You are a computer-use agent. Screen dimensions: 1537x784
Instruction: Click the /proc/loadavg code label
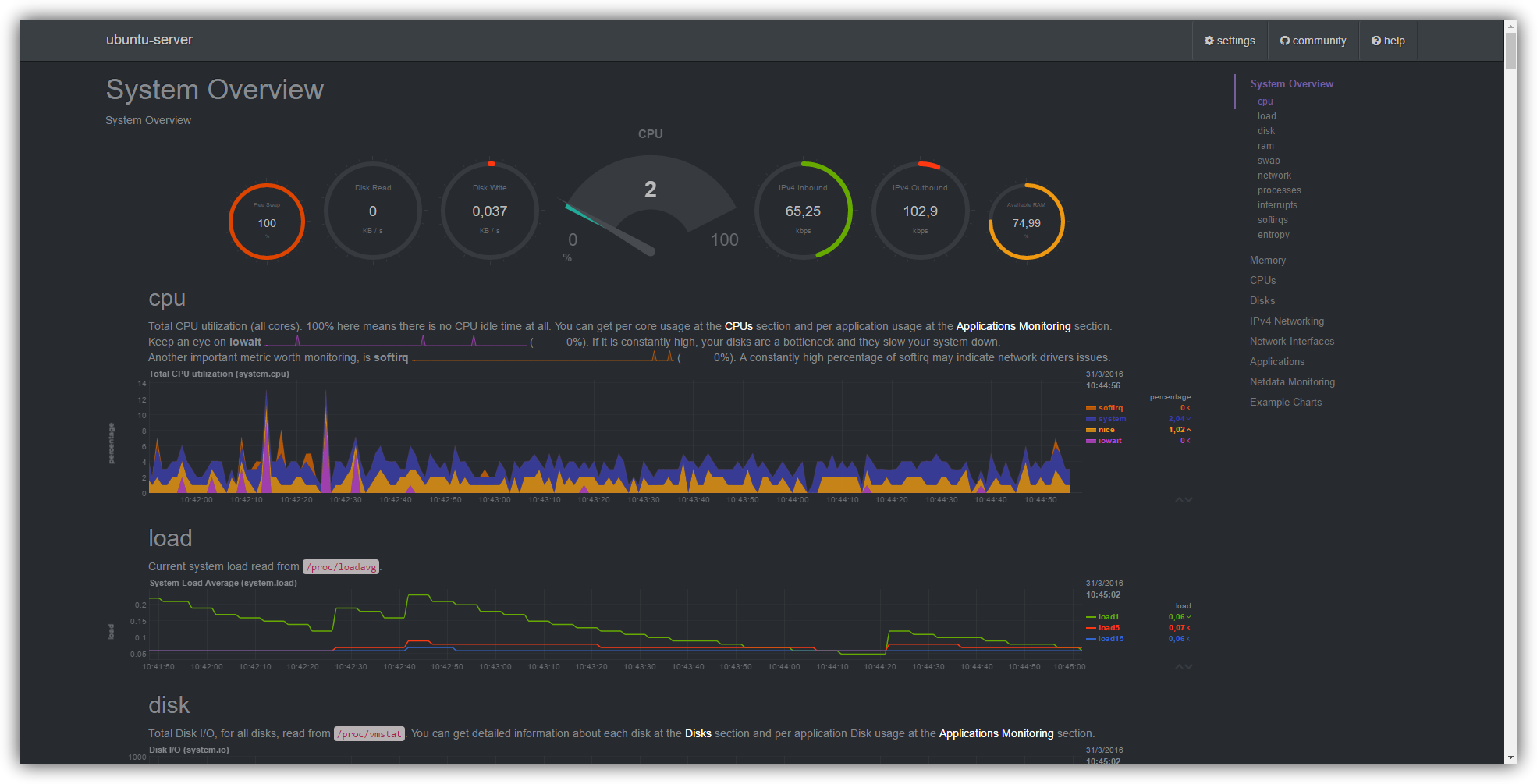pos(341,567)
